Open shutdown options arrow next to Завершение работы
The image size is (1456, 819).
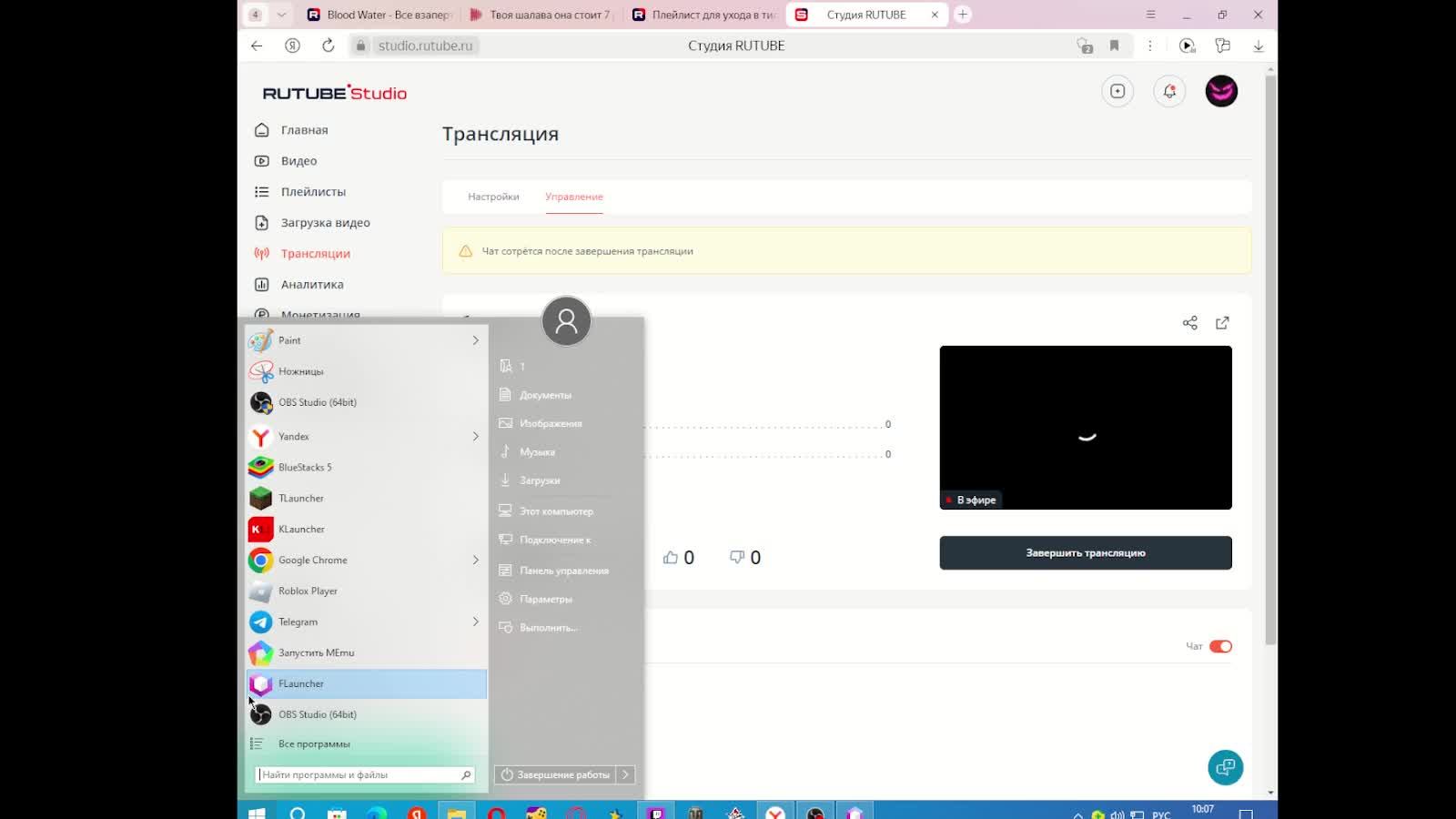click(x=625, y=774)
